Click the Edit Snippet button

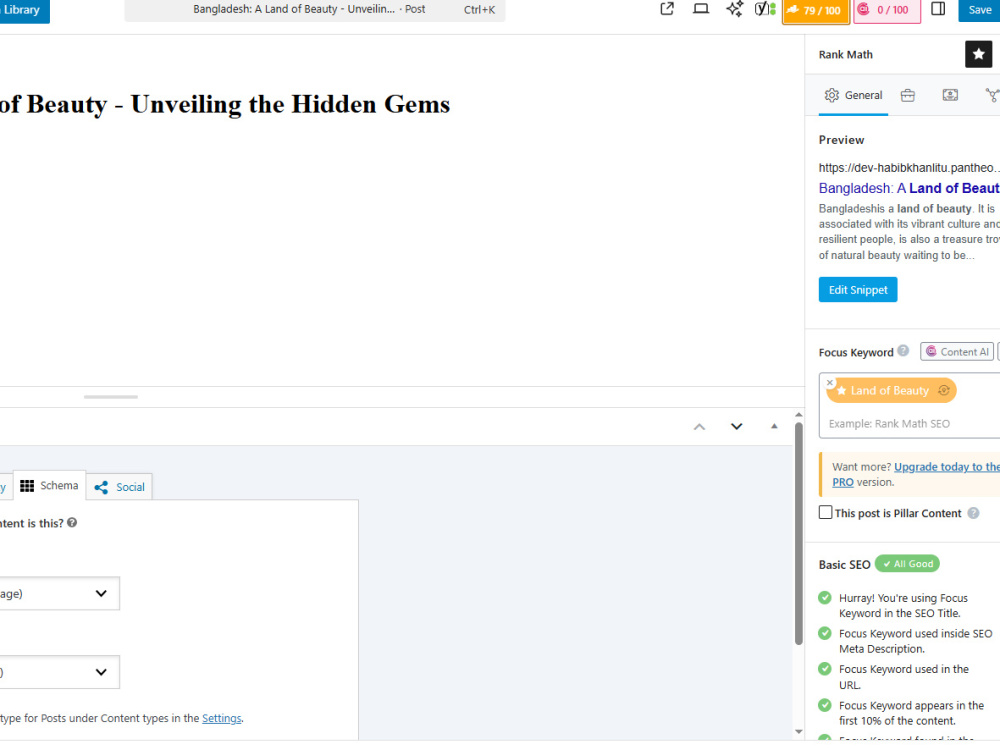point(858,290)
